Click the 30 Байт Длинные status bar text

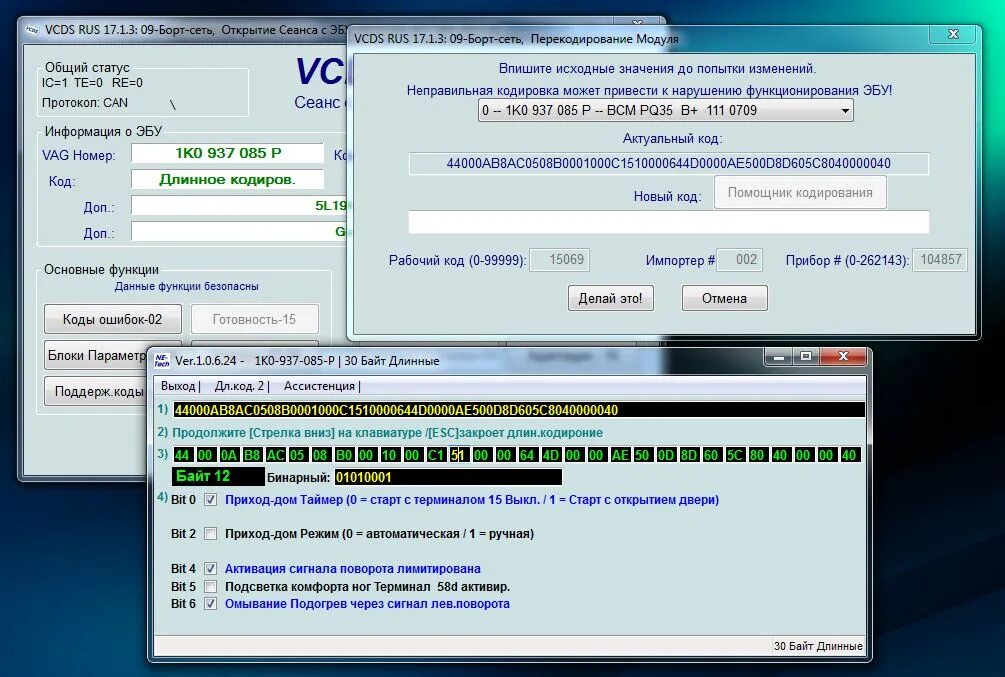[x=818, y=646]
